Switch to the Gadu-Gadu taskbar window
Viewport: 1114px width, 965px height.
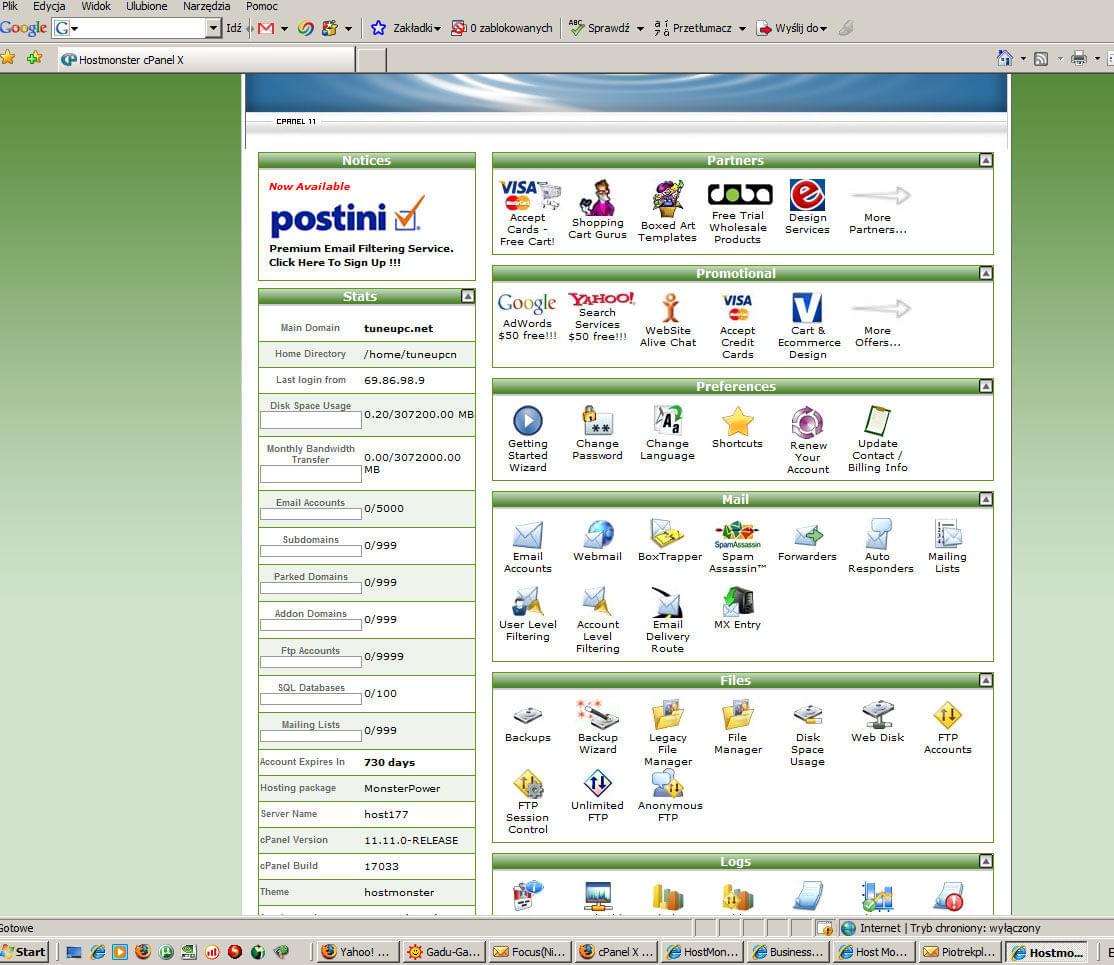click(444, 952)
